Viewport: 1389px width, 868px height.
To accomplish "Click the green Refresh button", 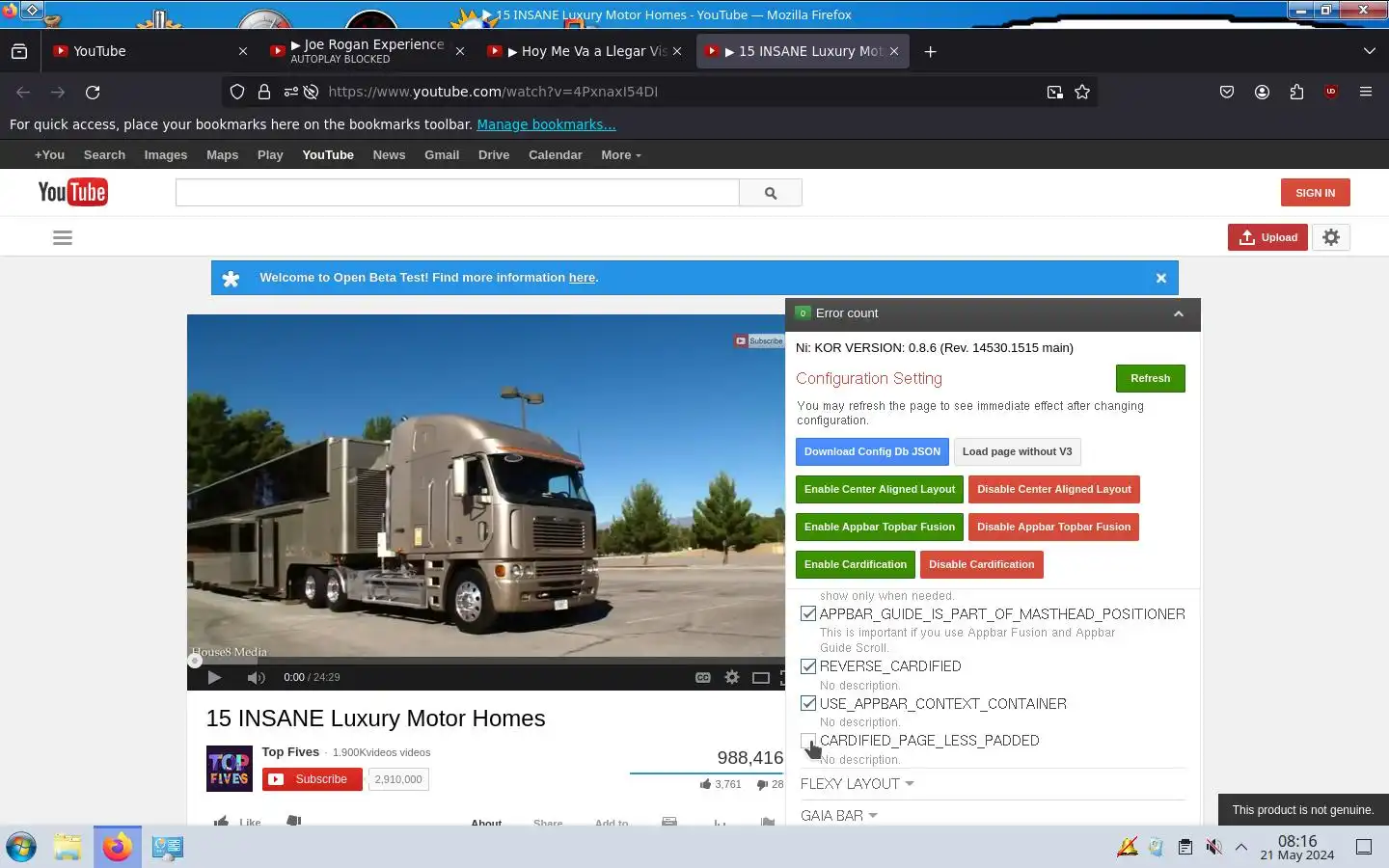I will coord(1150,378).
